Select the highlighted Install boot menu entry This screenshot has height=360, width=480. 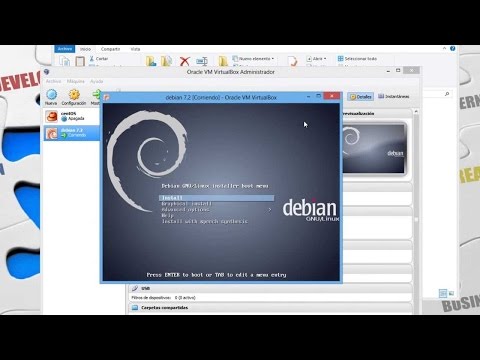(x=217, y=198)
